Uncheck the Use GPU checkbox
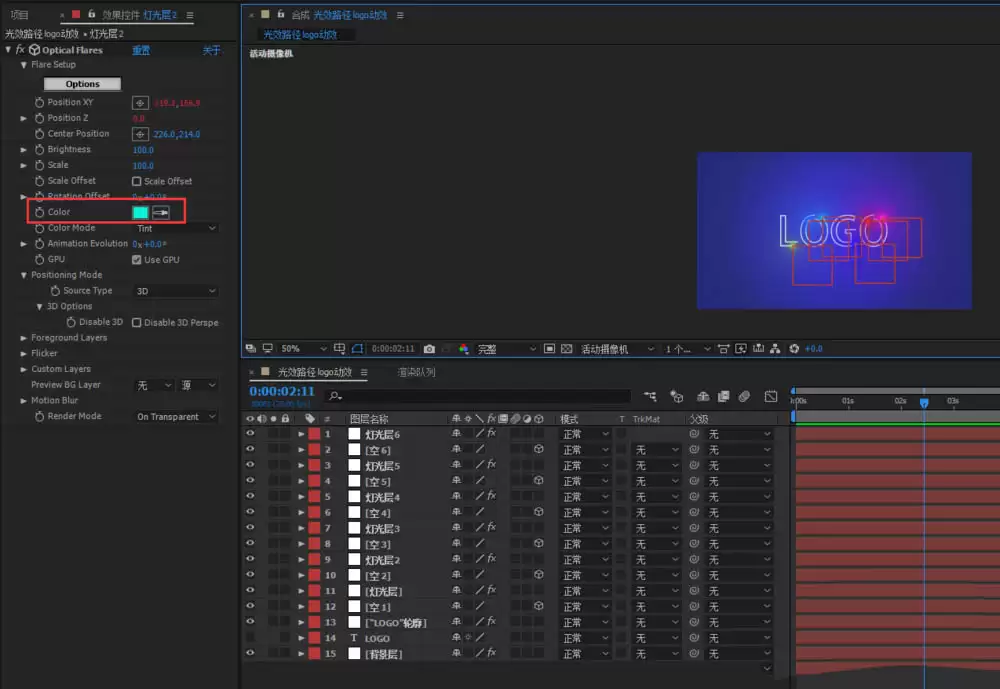 click(x=136, y=260)
